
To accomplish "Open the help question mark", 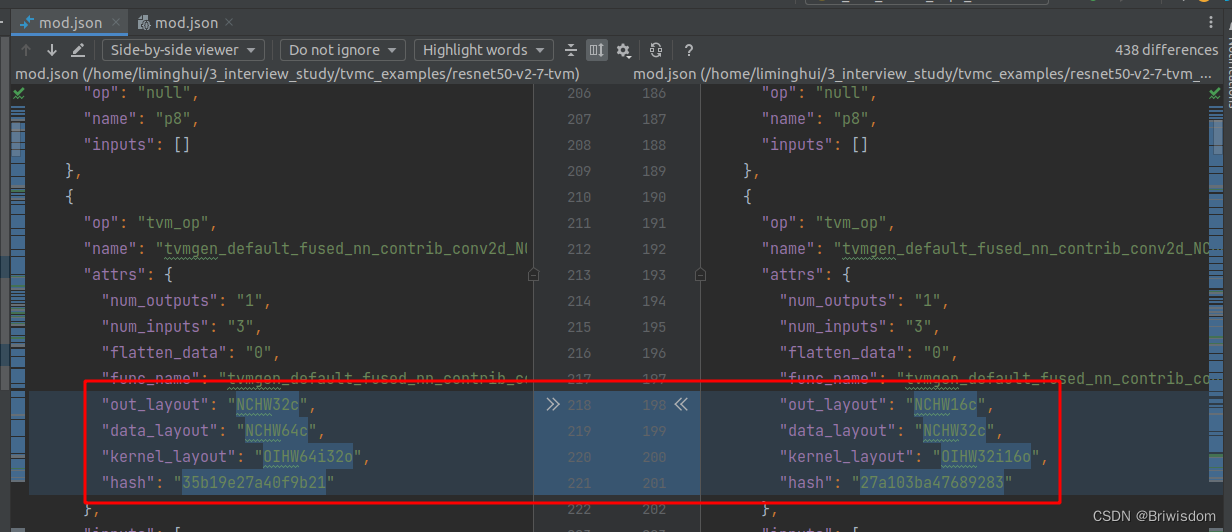I will (x=689, y=50).
